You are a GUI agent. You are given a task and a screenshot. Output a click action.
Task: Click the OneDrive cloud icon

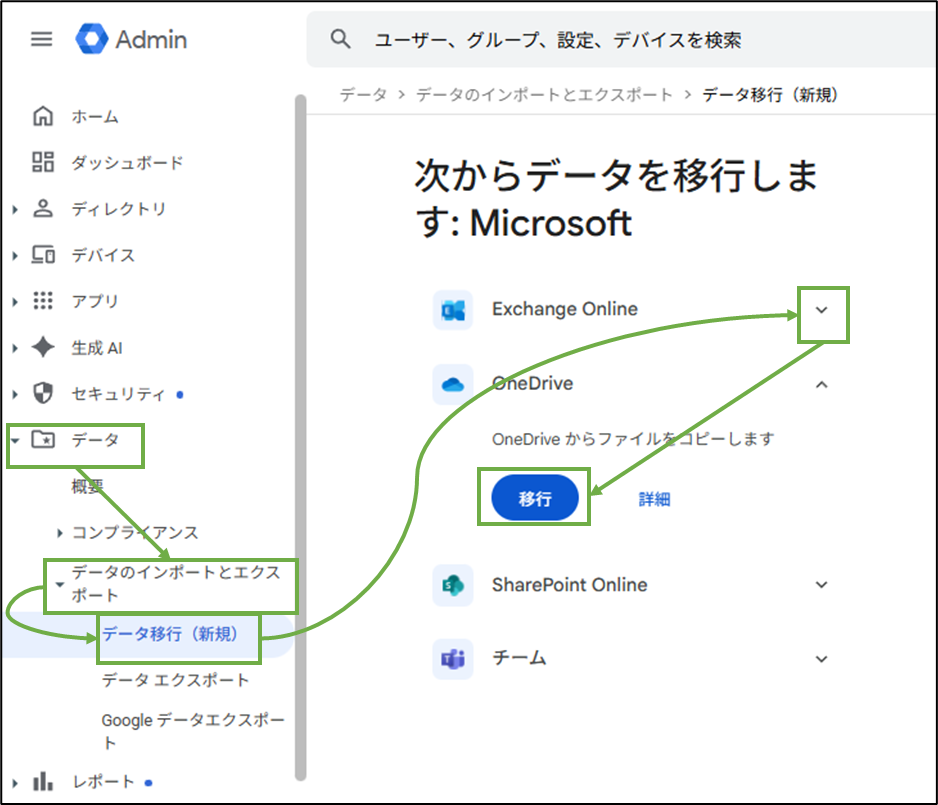(x=453, y=384)
